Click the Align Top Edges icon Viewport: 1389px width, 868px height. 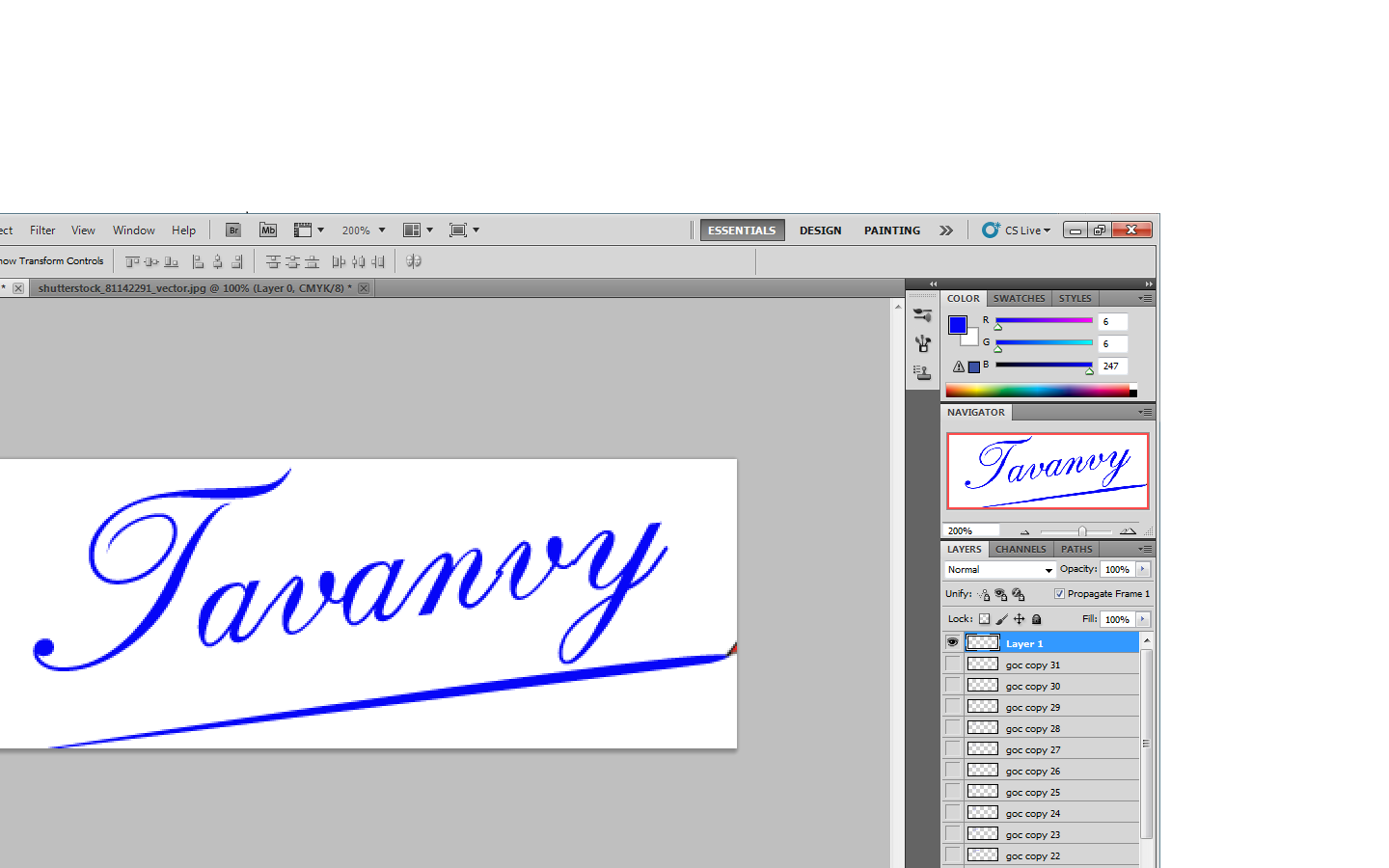[133, 261]
